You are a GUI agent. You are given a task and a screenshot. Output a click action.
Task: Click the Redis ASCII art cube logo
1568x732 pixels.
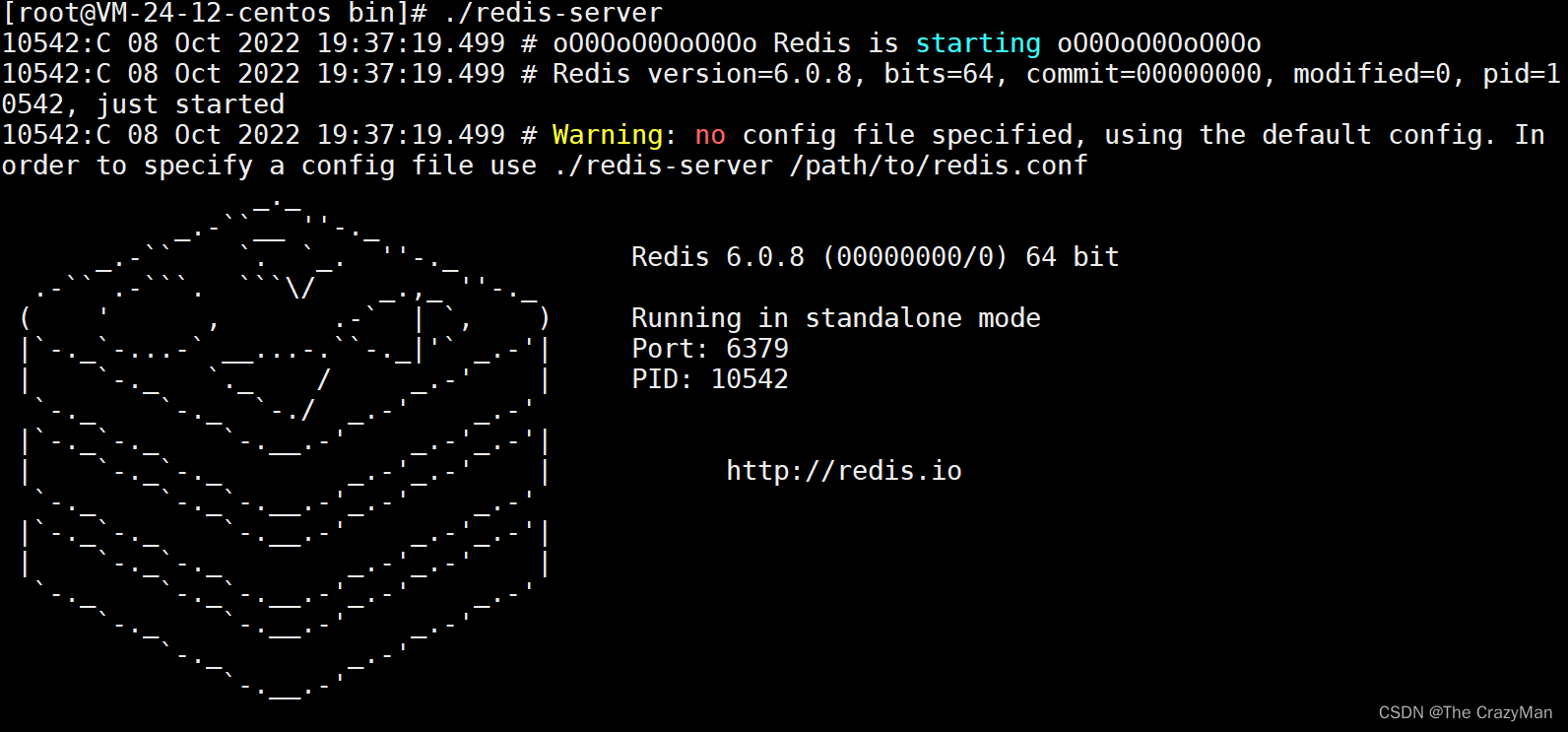click(x=285, y=448)
